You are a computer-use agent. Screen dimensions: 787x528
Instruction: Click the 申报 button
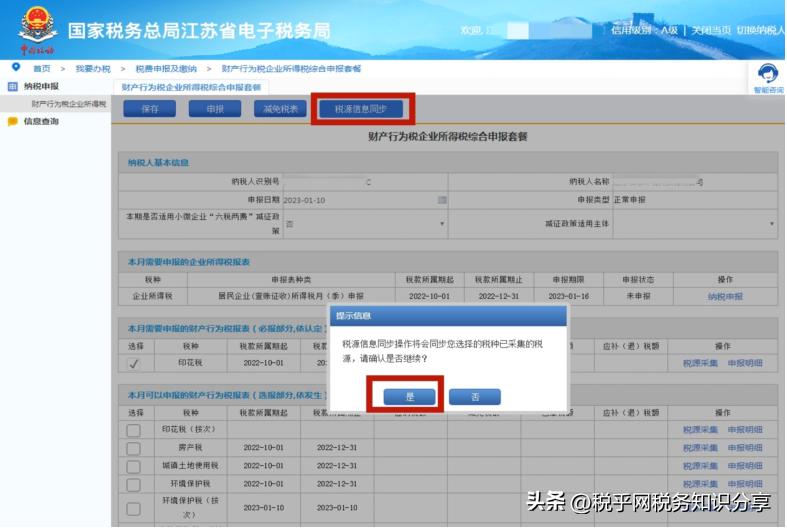215,108
